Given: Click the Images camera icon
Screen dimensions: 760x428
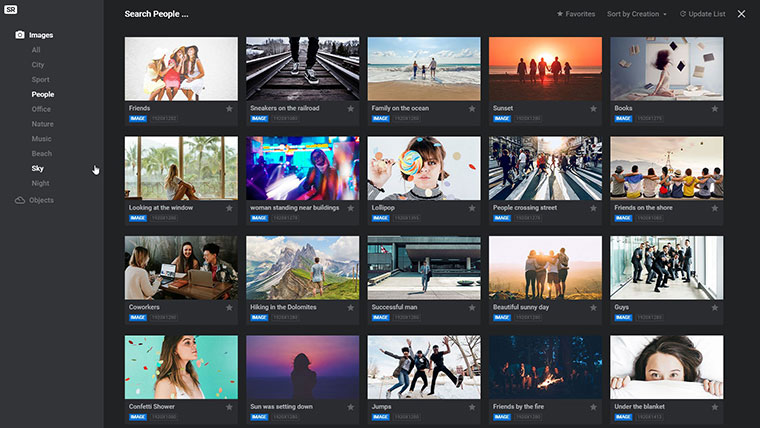Looking at the screenshot, I should click(20, 35).
